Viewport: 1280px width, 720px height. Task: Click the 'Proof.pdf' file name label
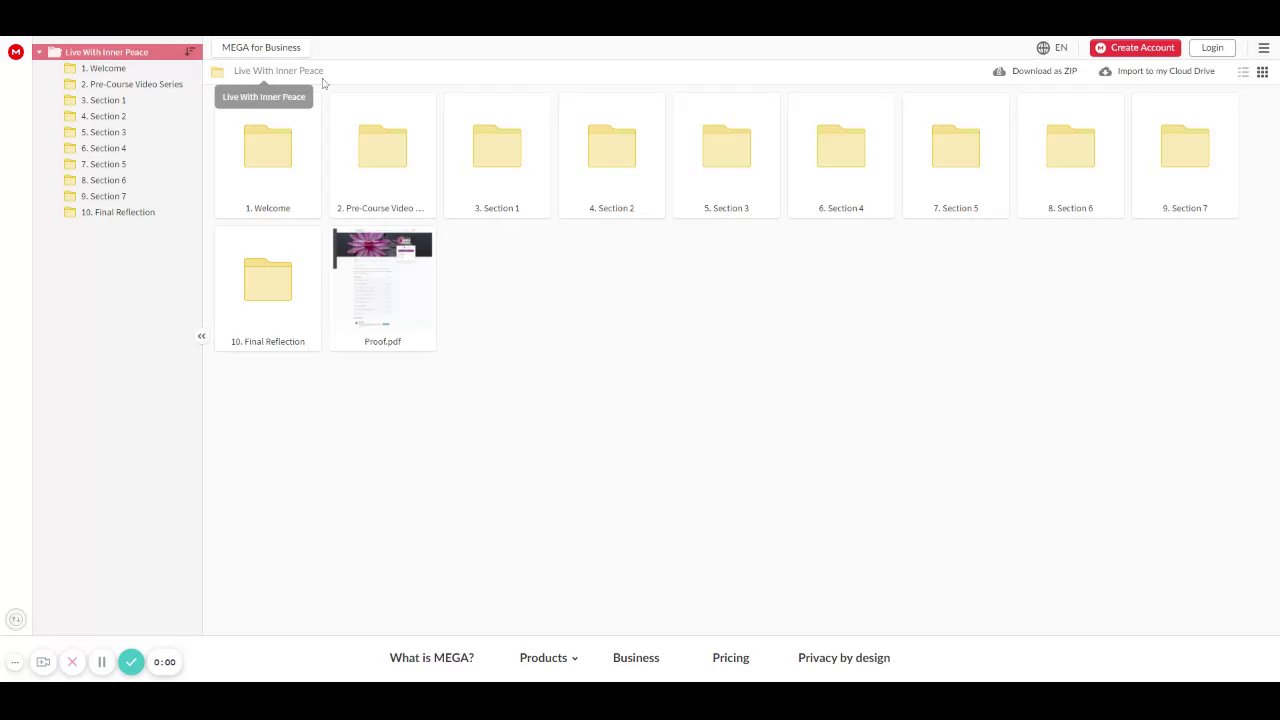click(383, 342)
